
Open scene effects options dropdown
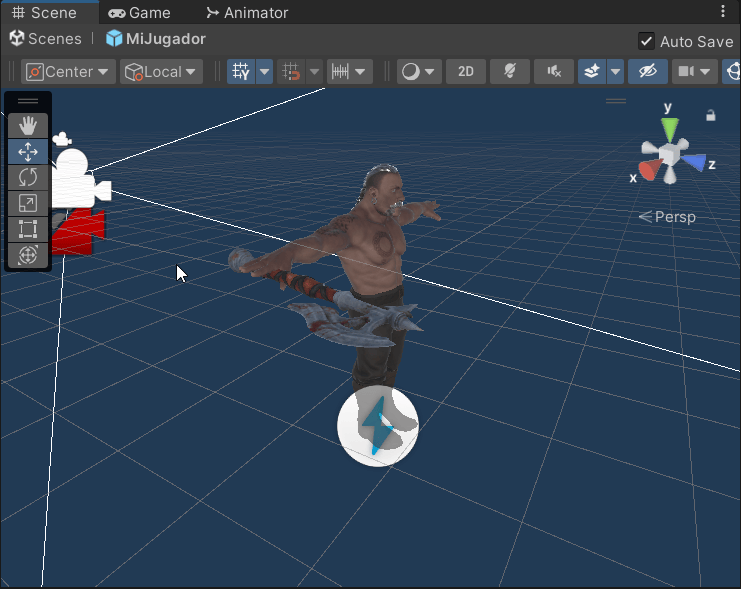[615, 72]
